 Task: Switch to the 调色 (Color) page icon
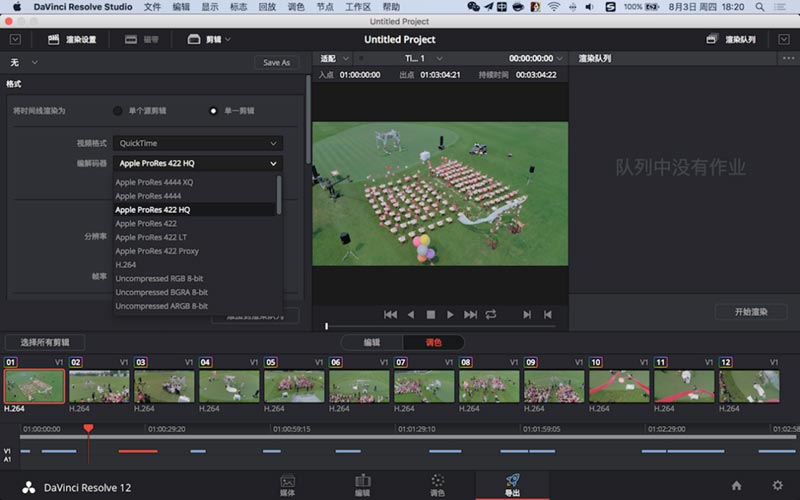point(437,484)
